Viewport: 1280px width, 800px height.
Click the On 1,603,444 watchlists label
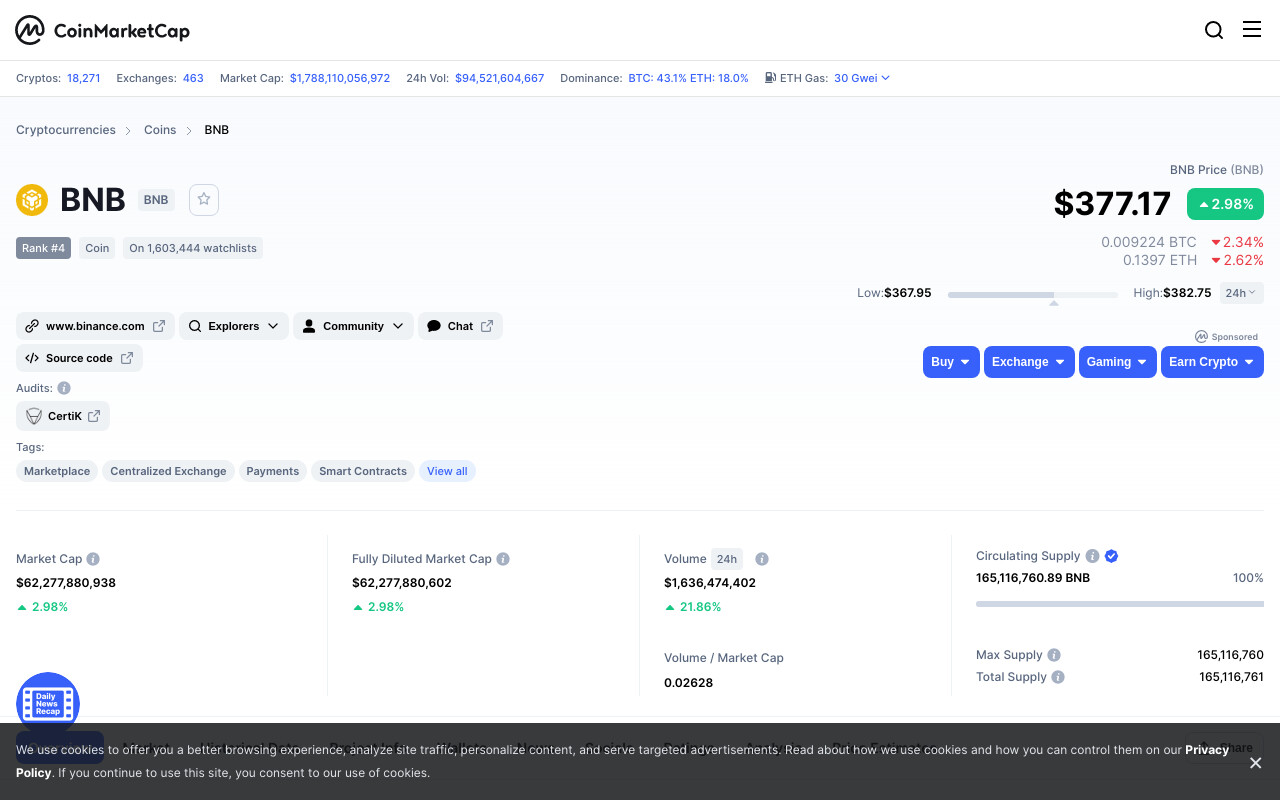(x=193, y=248)
